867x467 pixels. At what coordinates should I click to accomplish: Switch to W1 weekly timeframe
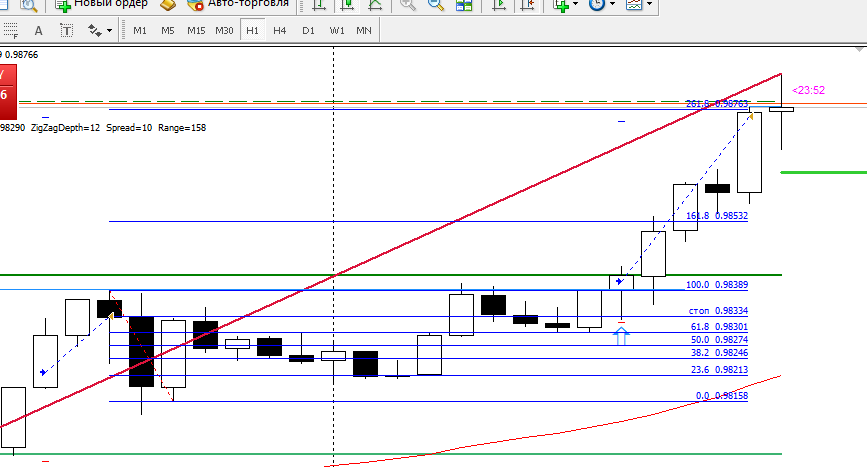click(337, 30)
